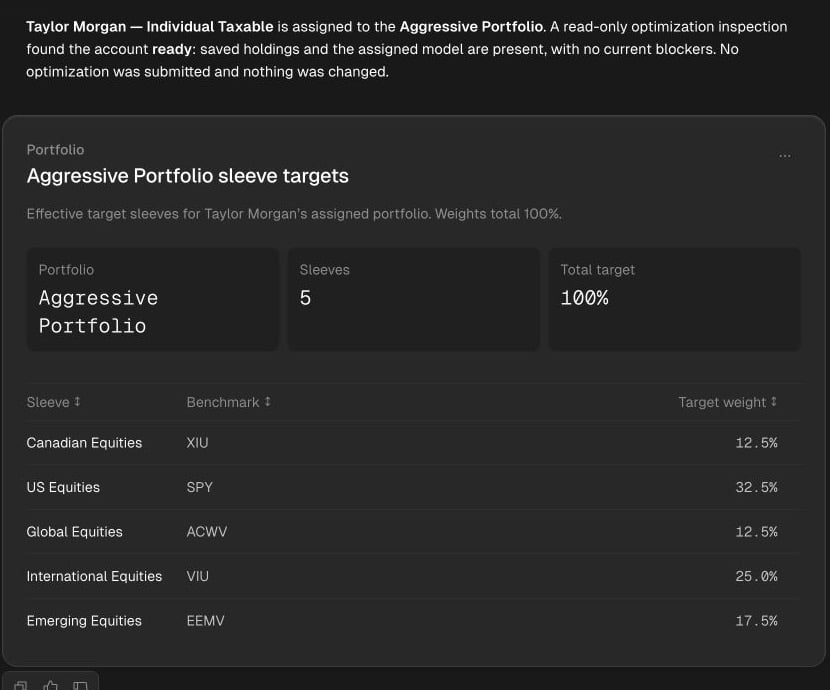Screen dimensions: 830x690
Task: Select the Global Equities sleeve name
Action: [x=75, y=532]
